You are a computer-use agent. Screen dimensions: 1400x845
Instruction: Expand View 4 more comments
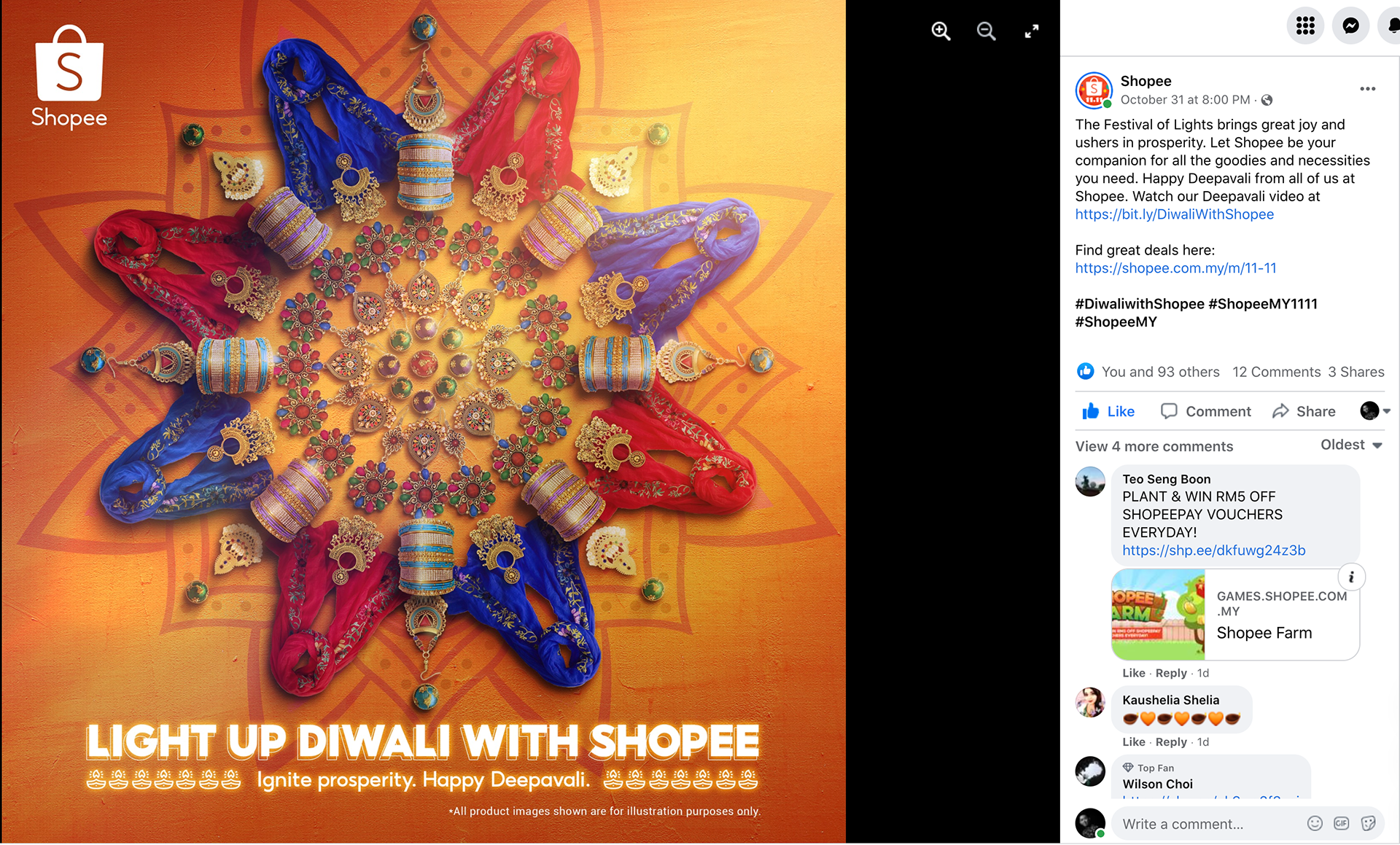click(x=1154, y=446)
